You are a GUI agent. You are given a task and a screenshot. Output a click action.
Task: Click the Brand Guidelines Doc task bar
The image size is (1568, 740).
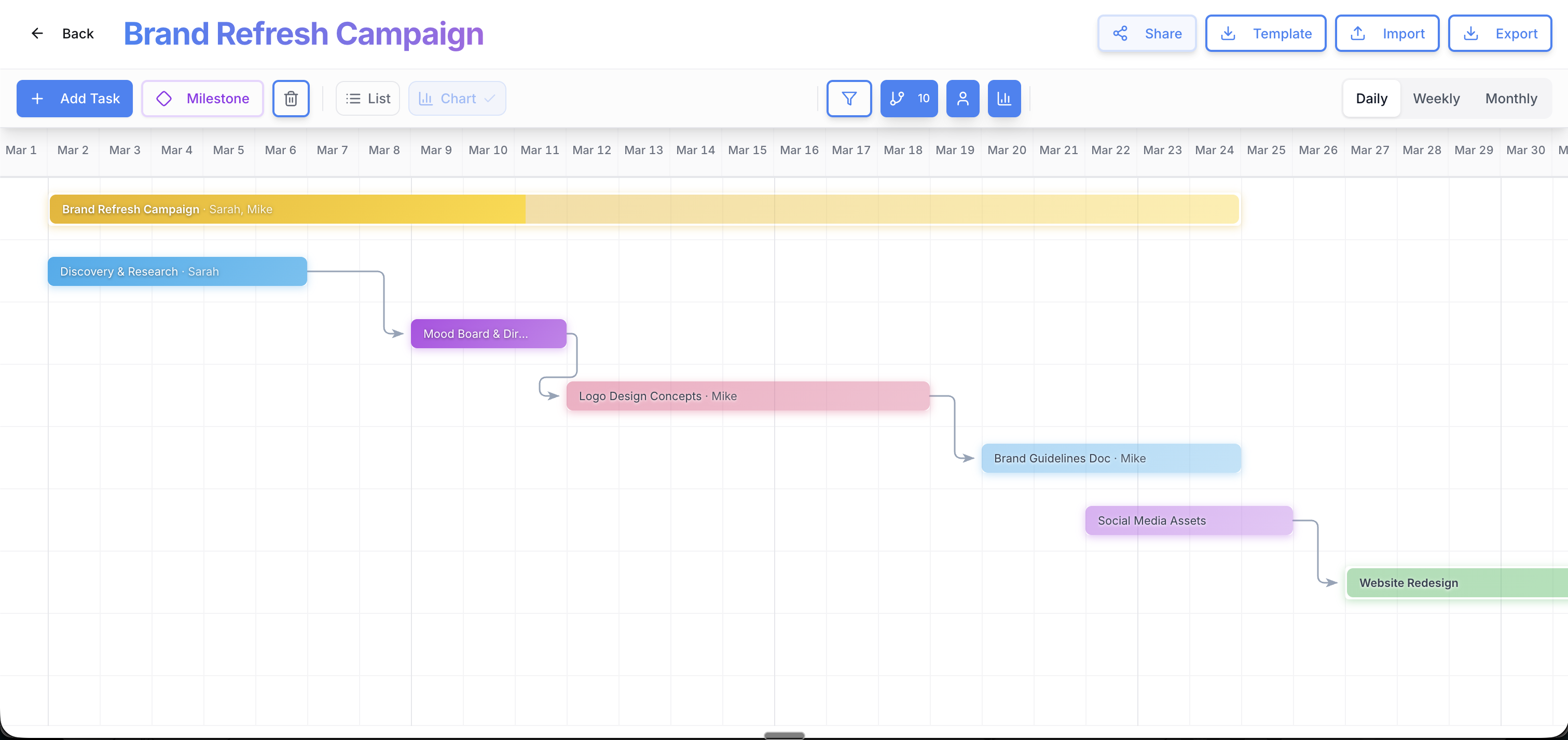(1111, 458)
